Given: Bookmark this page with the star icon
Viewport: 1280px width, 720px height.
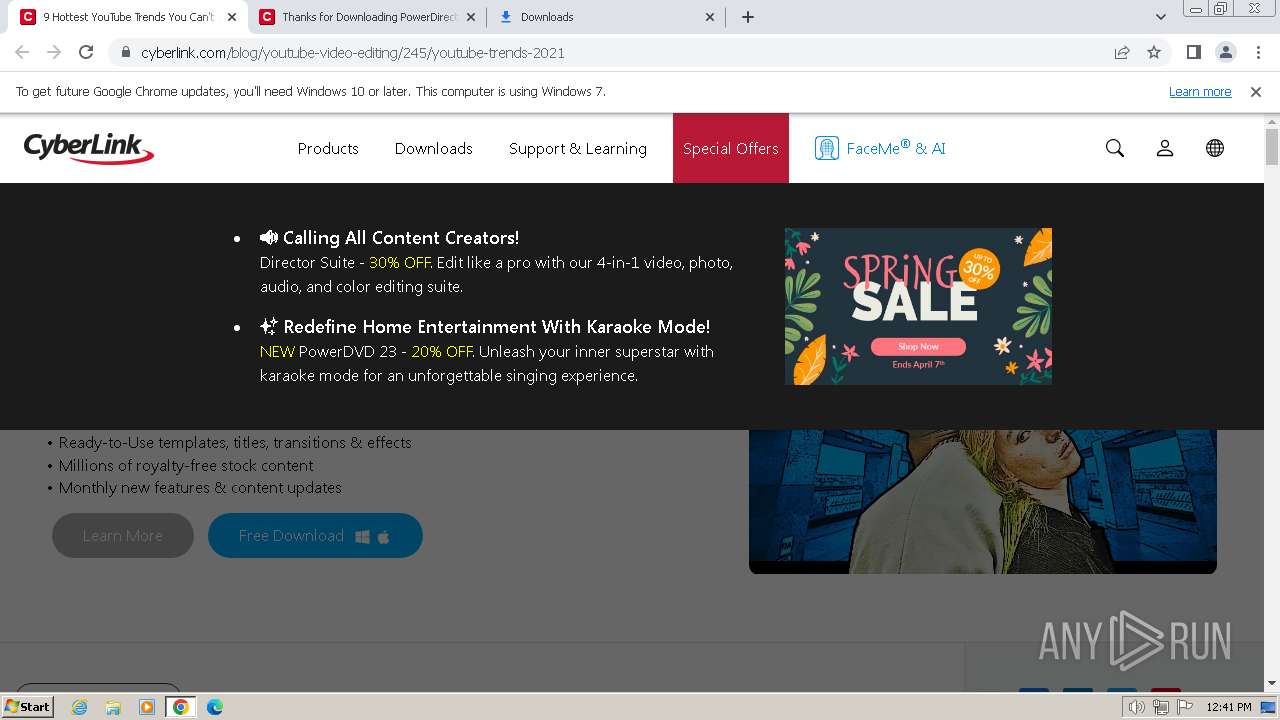Looking at the screenshot, I should point(1154,52).
